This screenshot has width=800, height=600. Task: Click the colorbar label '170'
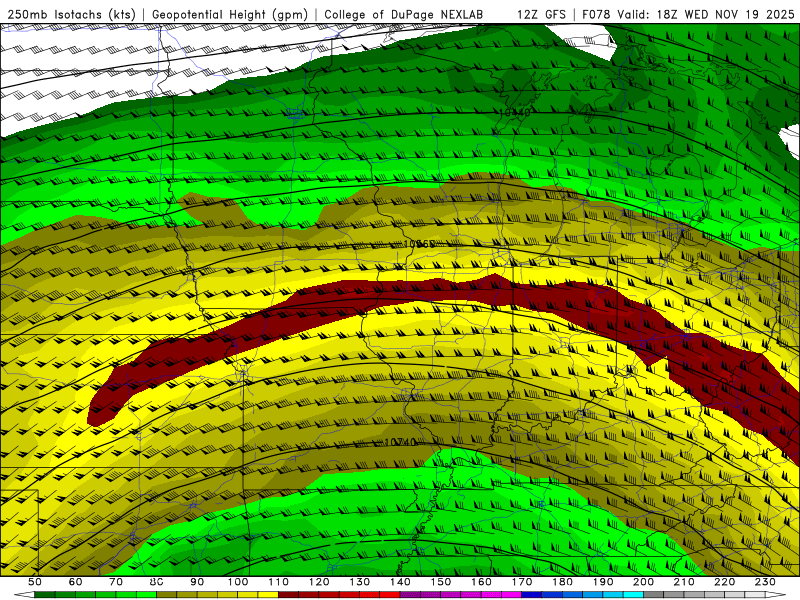(522, 582)
